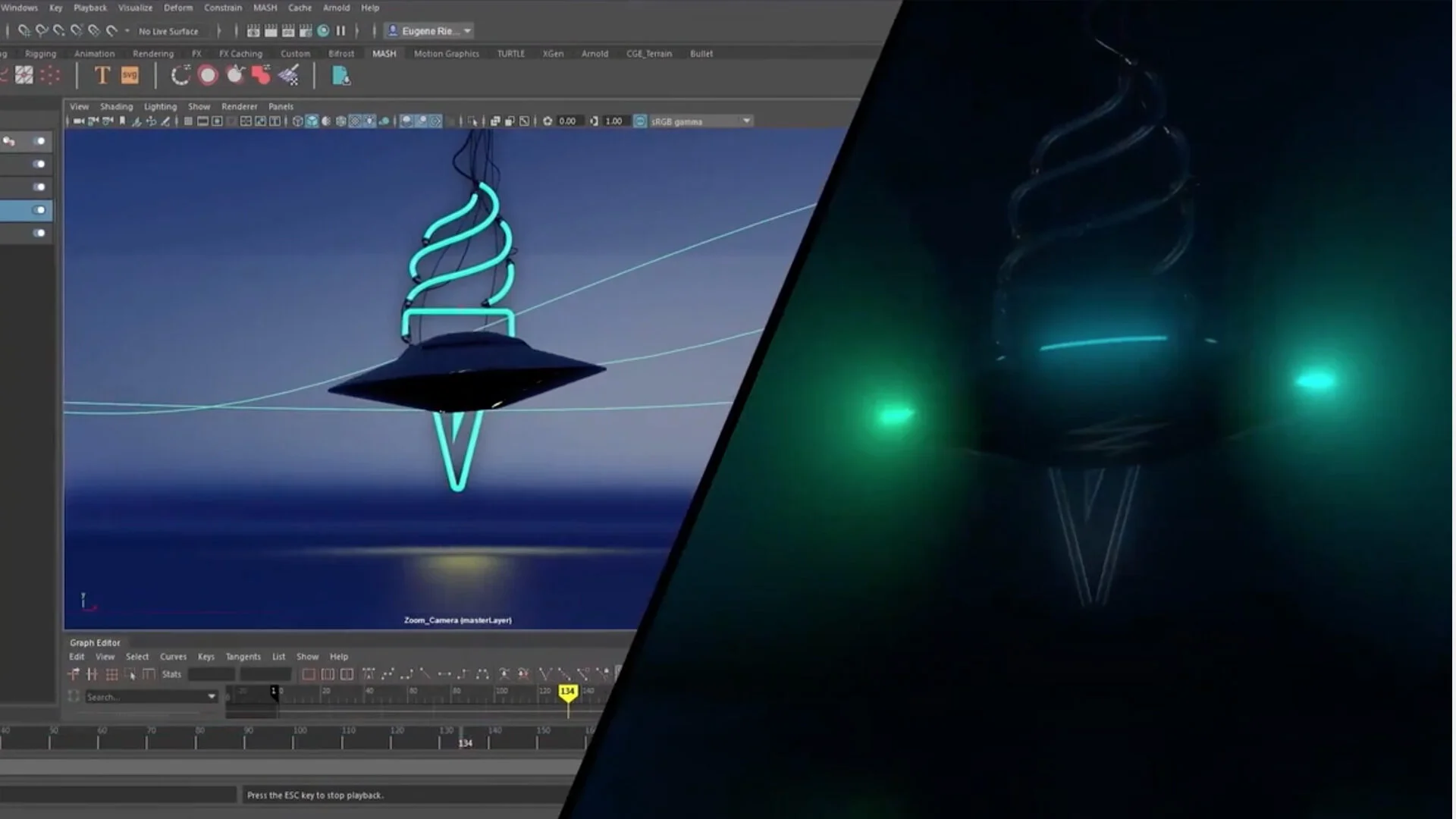Click the No Live Surface field
The height and width of the screenshot is (819, 1456).
(x=168, y=31)
